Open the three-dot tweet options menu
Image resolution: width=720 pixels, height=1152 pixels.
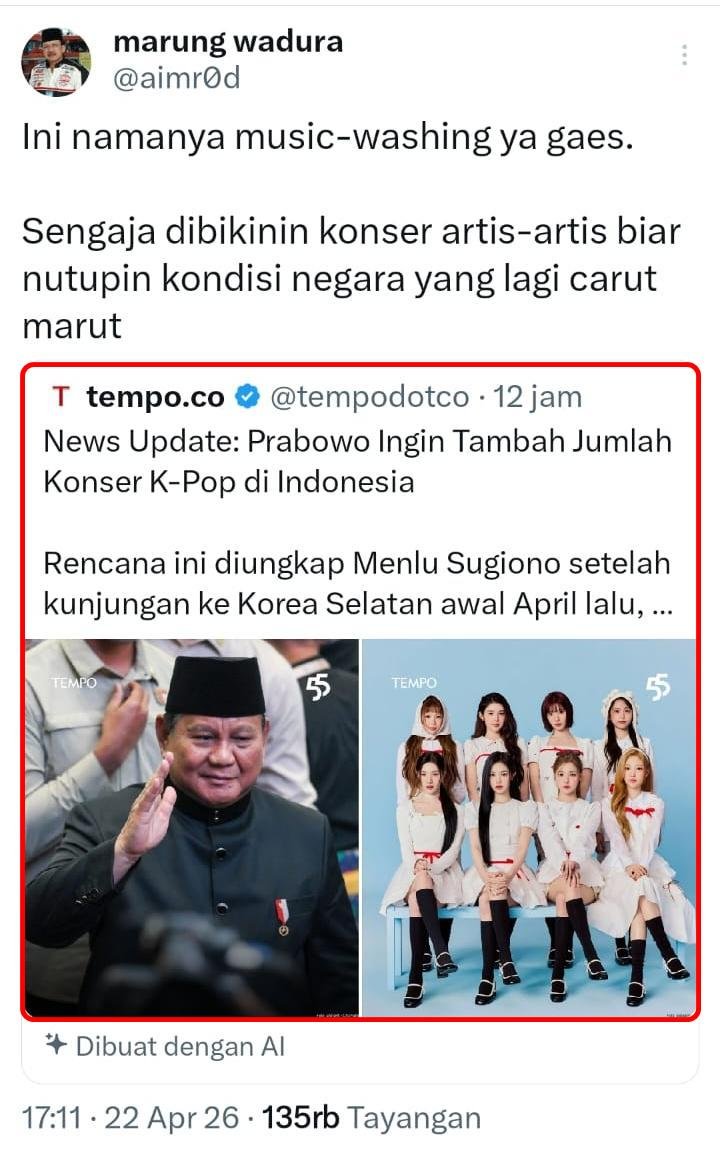(x=684, y=55)
